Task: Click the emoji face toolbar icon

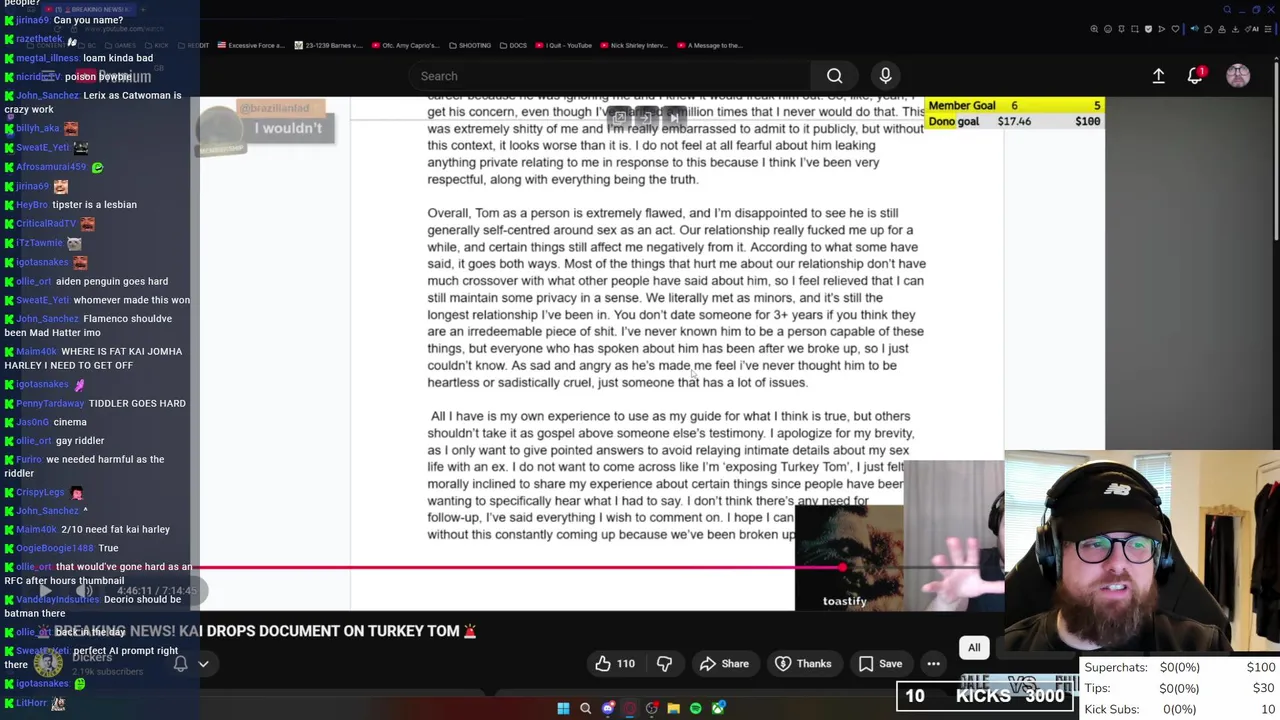Action: (x=1108, y=29)
